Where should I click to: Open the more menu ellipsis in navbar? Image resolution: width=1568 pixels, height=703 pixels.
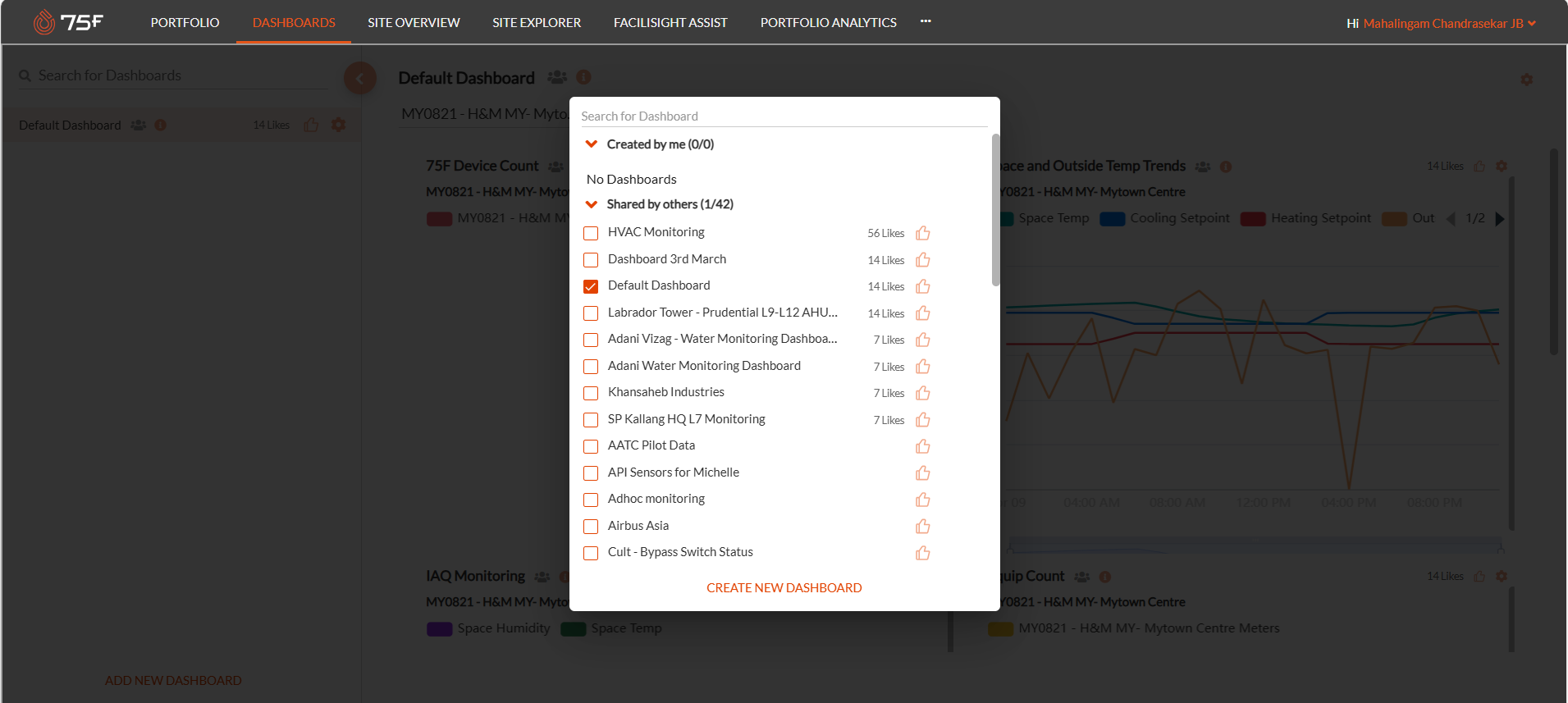point(926,21)
